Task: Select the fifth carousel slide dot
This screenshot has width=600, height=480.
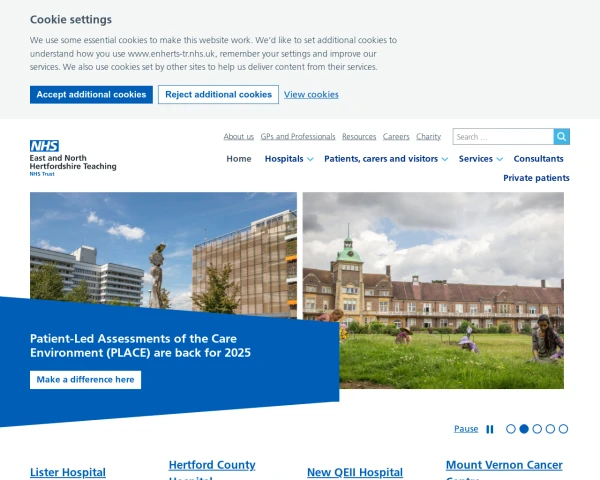Action: click(x=563, y=429)
